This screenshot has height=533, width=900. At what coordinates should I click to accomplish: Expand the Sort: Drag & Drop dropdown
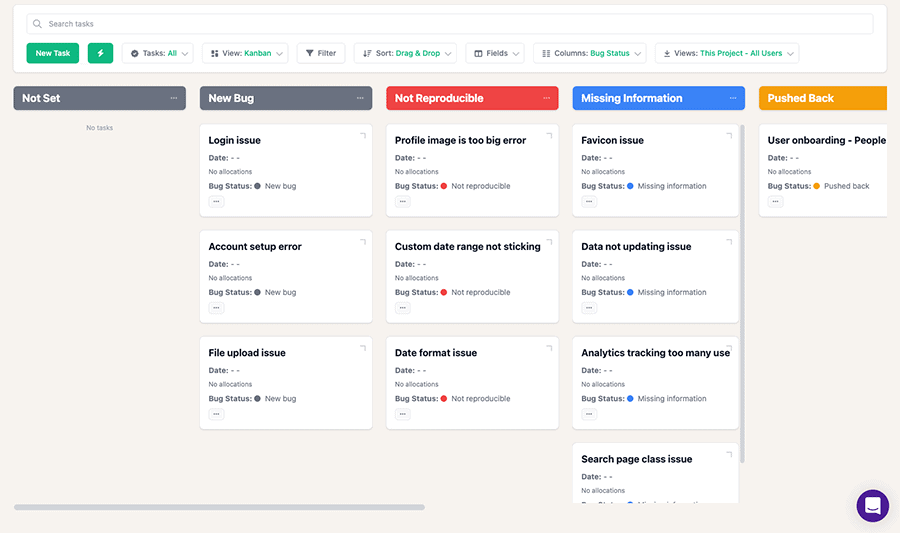[x=404, y=53]
